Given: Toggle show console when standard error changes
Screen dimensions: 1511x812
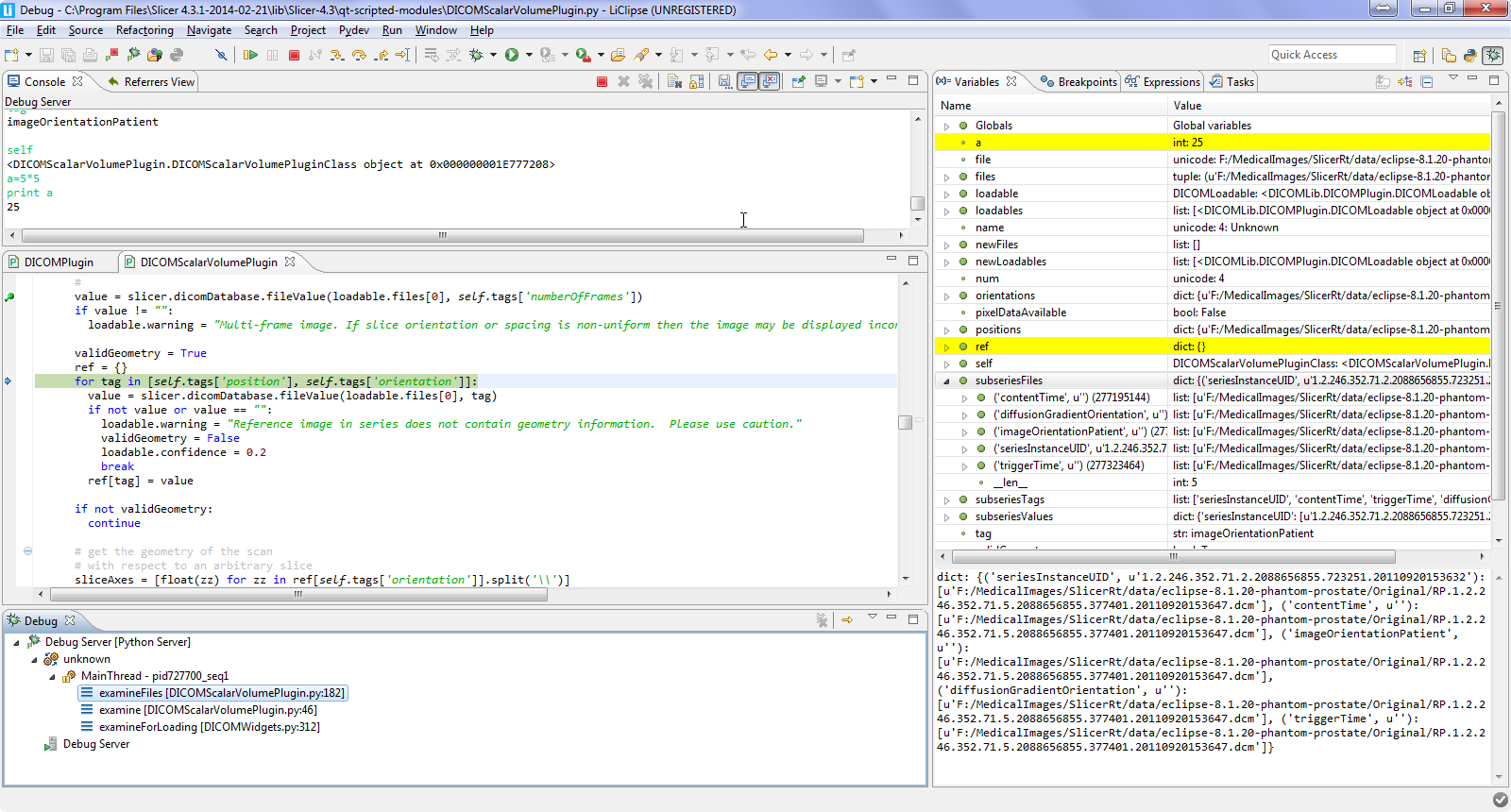Looking at the screenshot, I should coord(770,82).
